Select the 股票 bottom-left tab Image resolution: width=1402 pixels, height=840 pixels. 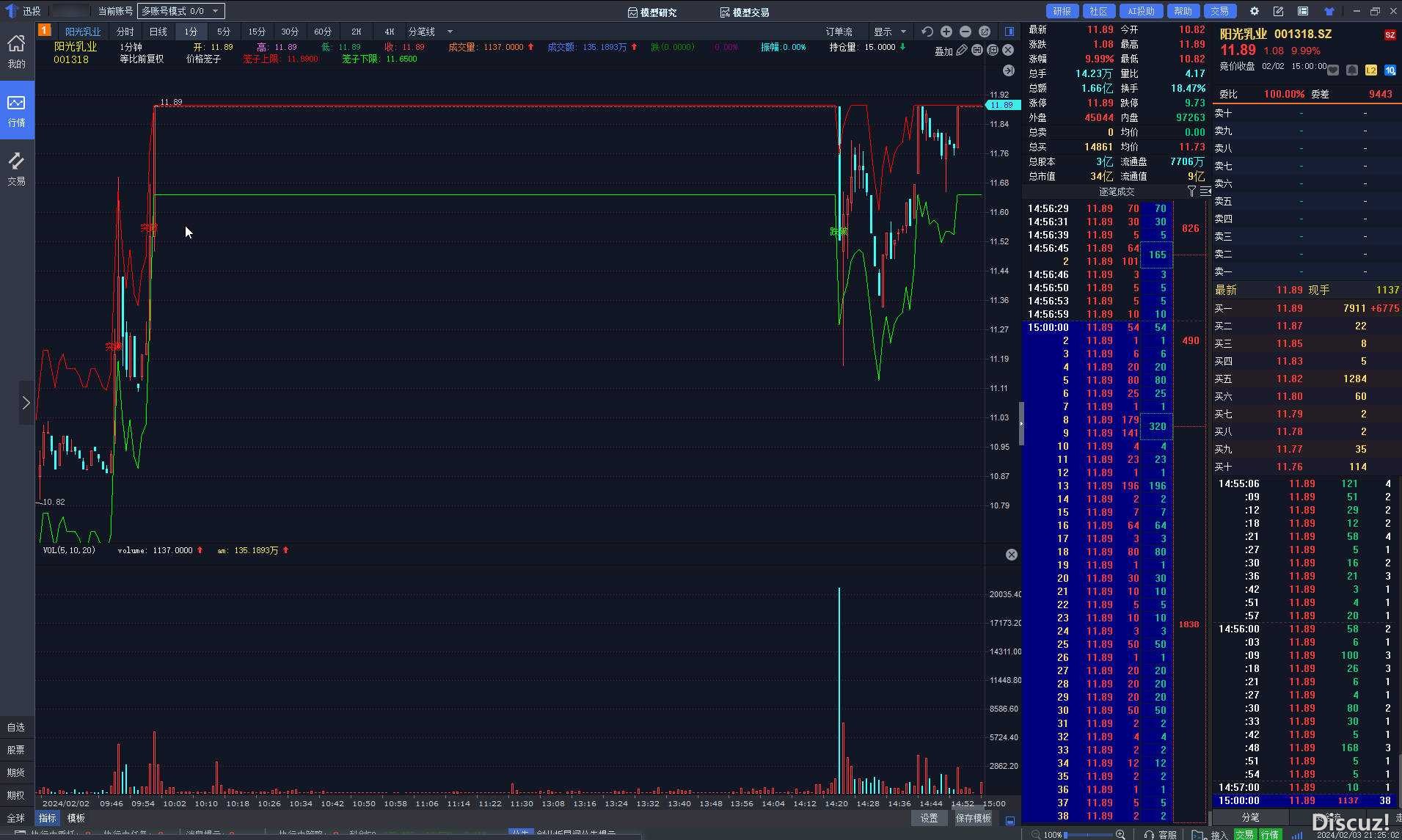click(x=16, y=750)
